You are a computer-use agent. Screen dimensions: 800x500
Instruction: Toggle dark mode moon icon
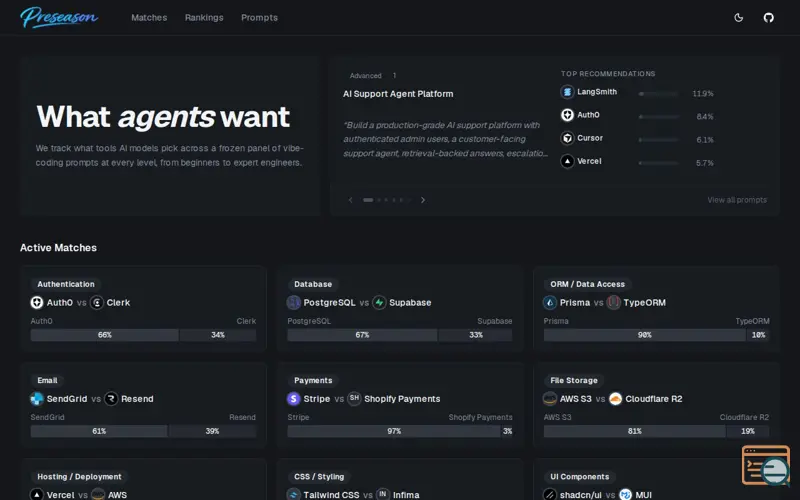(x=738, y=17)
